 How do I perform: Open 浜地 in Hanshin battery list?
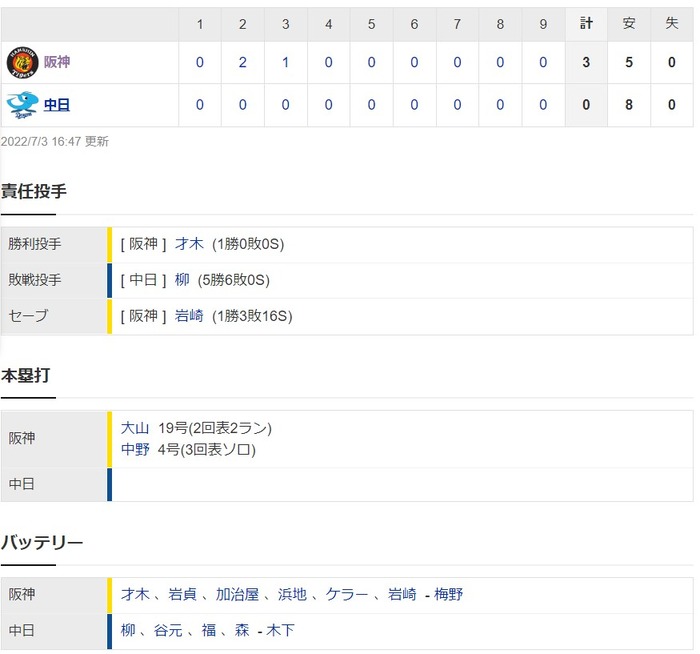point(292,594)
